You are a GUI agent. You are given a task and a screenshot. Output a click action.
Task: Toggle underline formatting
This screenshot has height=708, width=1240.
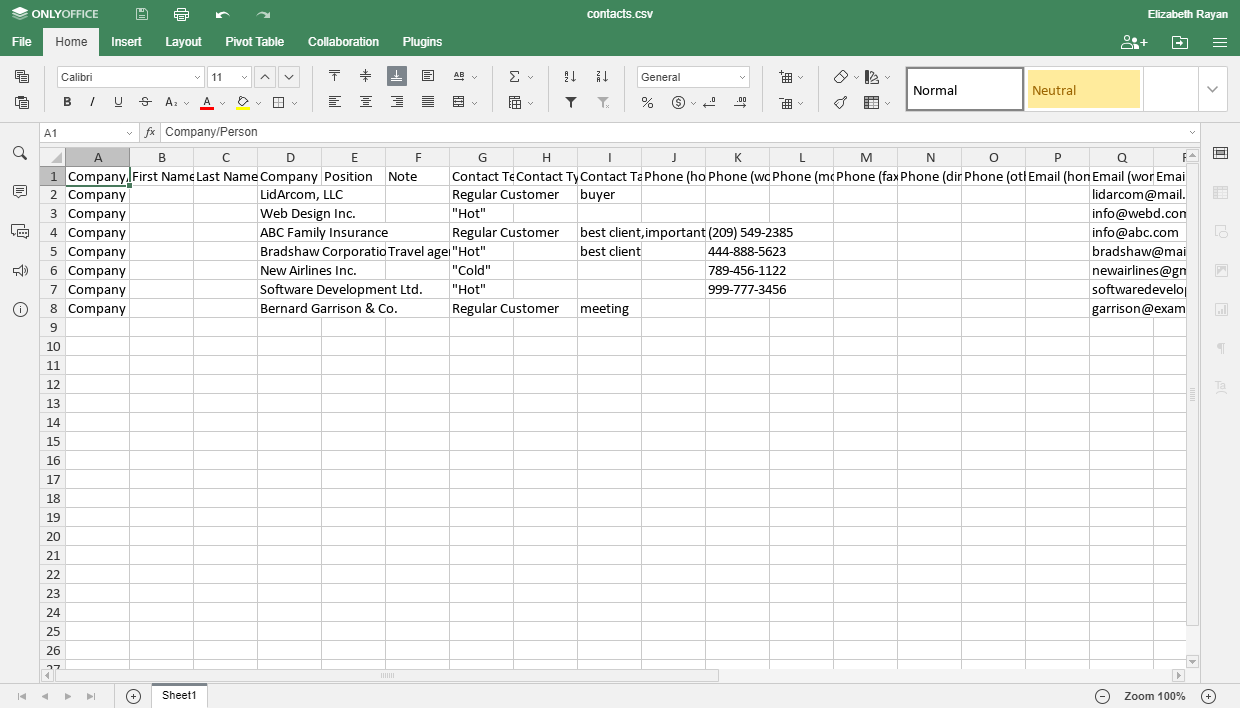click(x=118, y=103)
